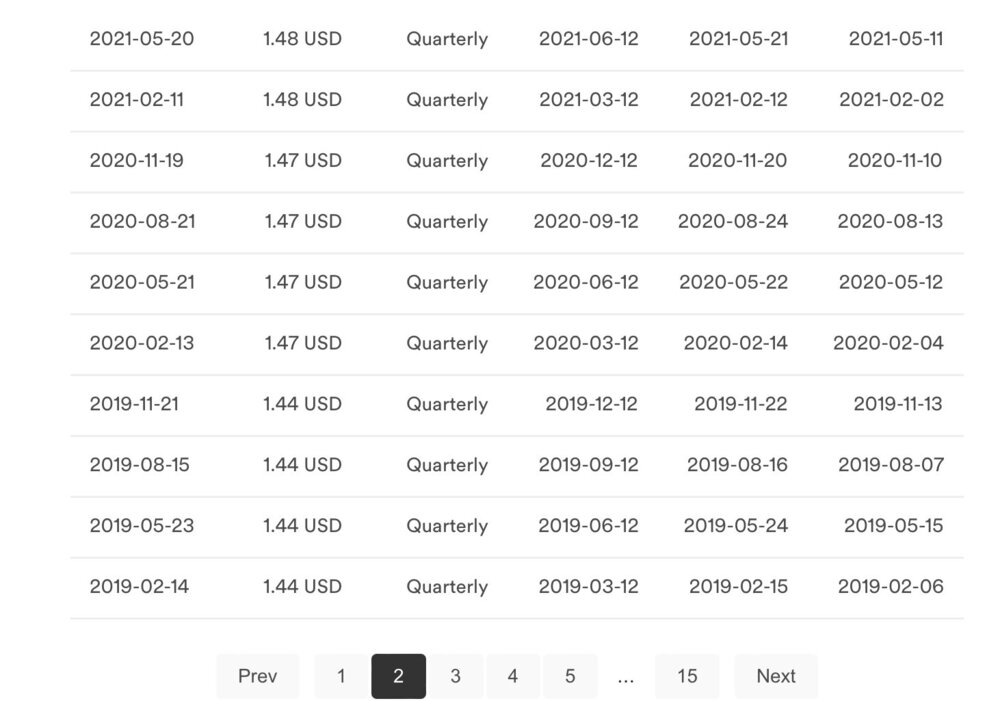The width and height of the screenshot is (1000, 701).
Task: Go to page 1
Action: click(x=341, y=676)
